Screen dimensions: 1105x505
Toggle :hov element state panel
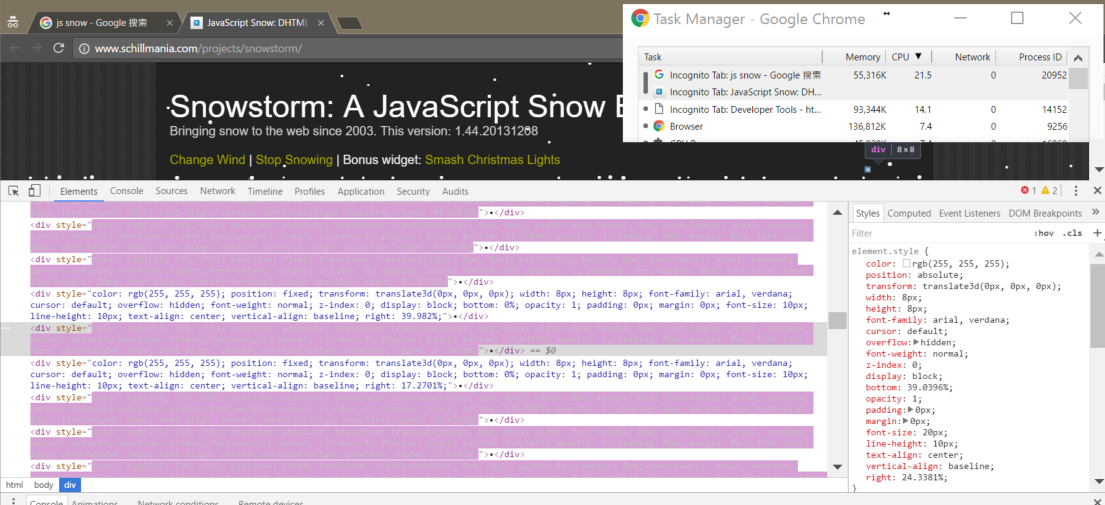pos(1044,233)
